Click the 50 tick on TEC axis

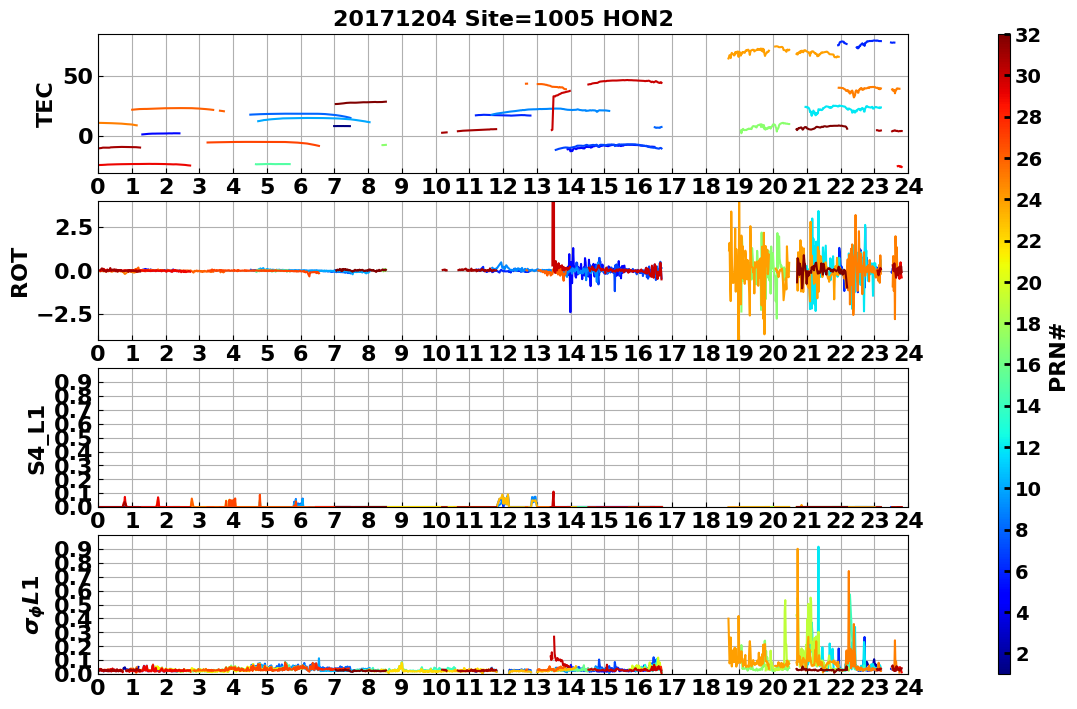point(78,76)
